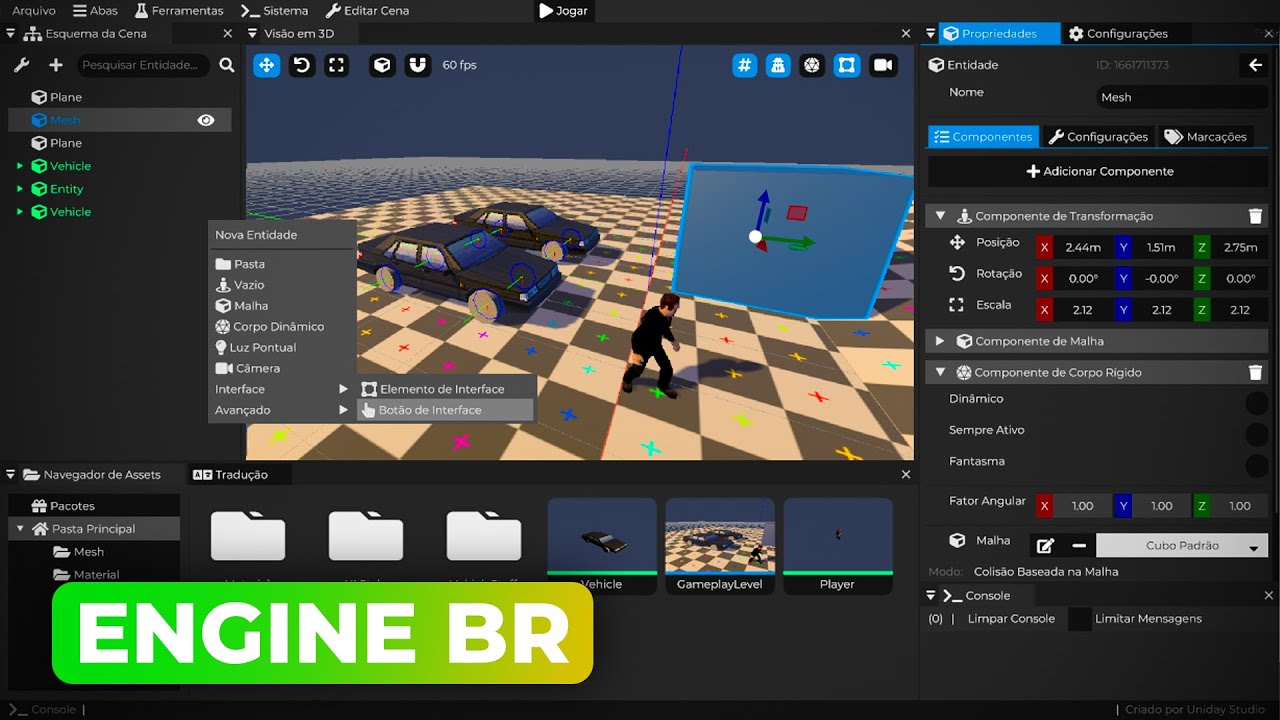Click Limpar Console button
Screen dimensions: 1280x720
click(x=1011, y=619)
